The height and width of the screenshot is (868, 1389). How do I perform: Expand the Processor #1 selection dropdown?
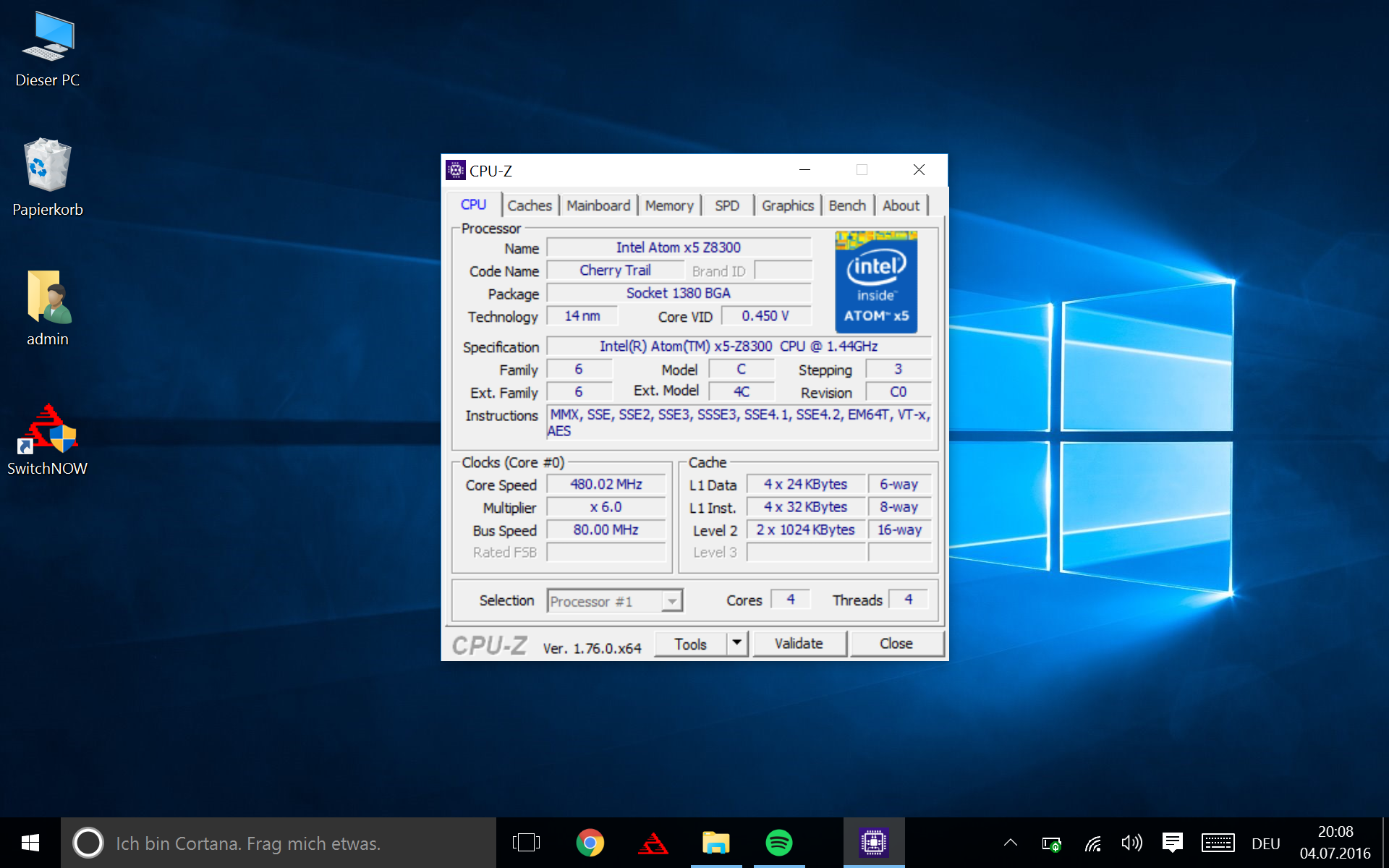672,601
